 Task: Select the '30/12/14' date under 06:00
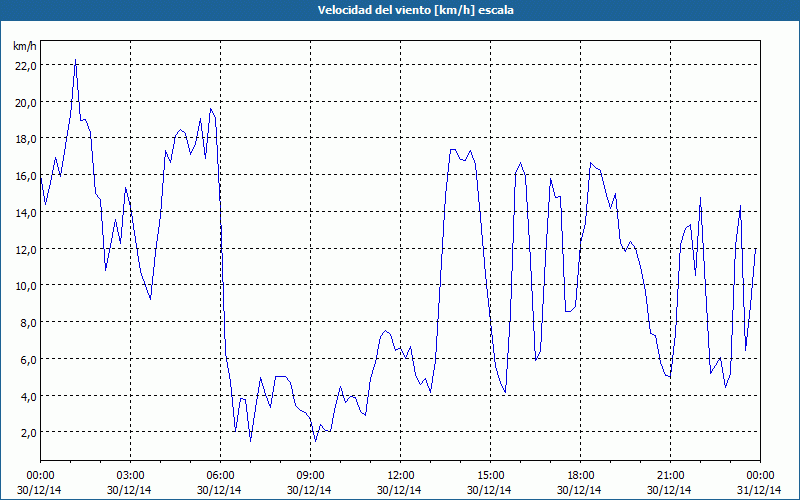tap(219, 490)
